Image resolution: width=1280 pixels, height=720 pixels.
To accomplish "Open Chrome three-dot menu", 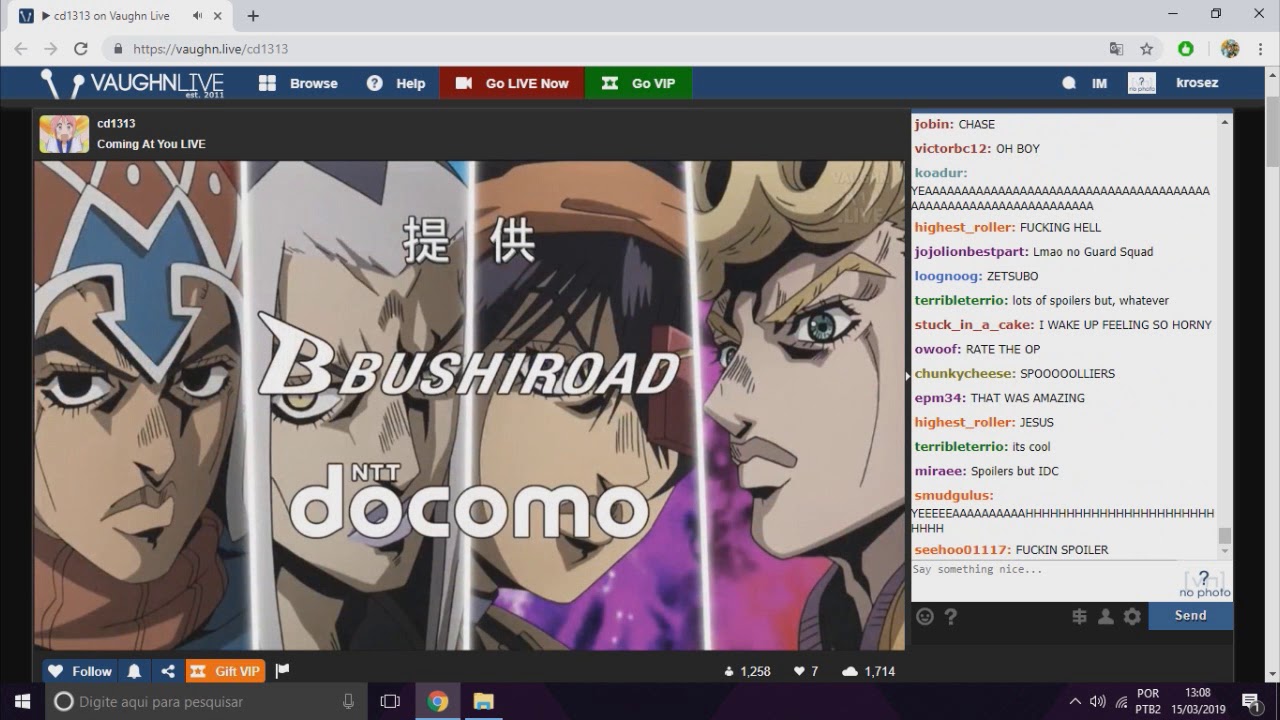I will [1259, 49].
